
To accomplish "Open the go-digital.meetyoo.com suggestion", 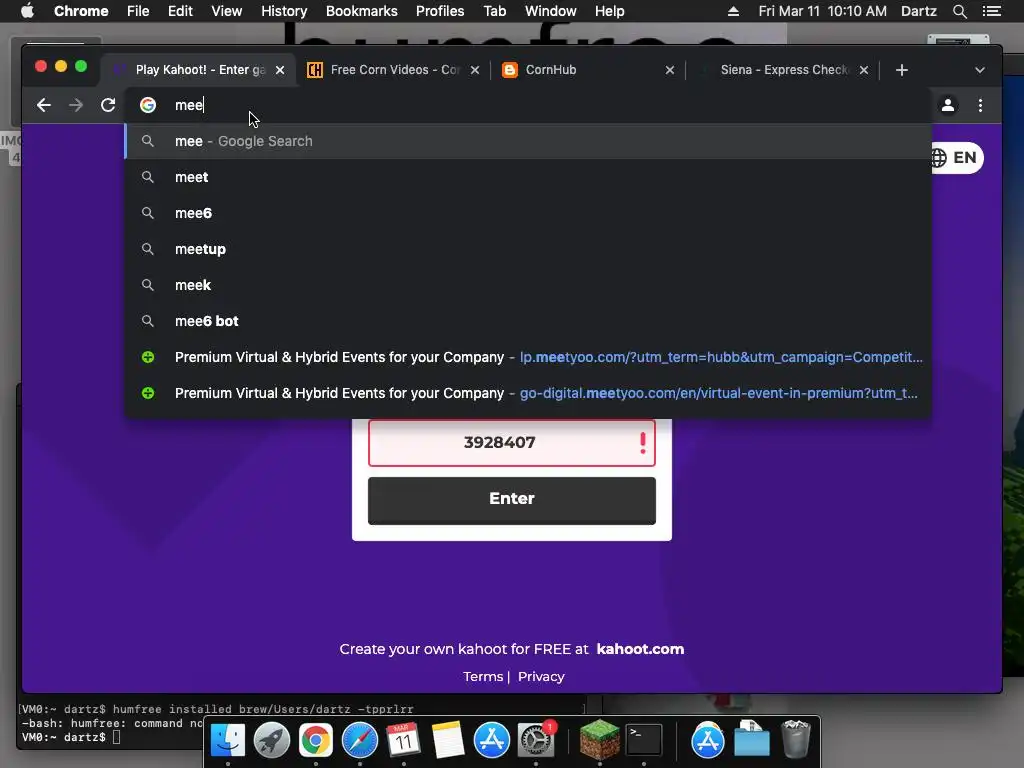I will (528, 393).
